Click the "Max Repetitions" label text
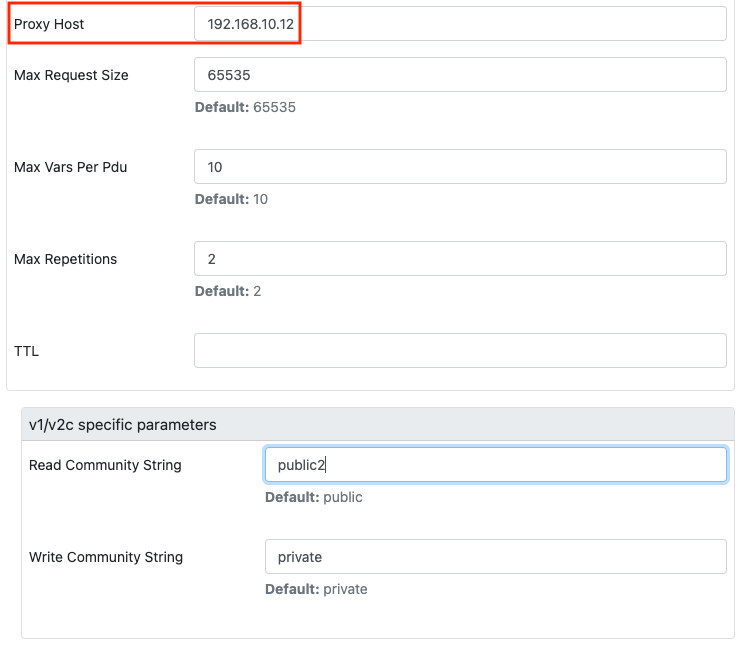 pos(66,259)
